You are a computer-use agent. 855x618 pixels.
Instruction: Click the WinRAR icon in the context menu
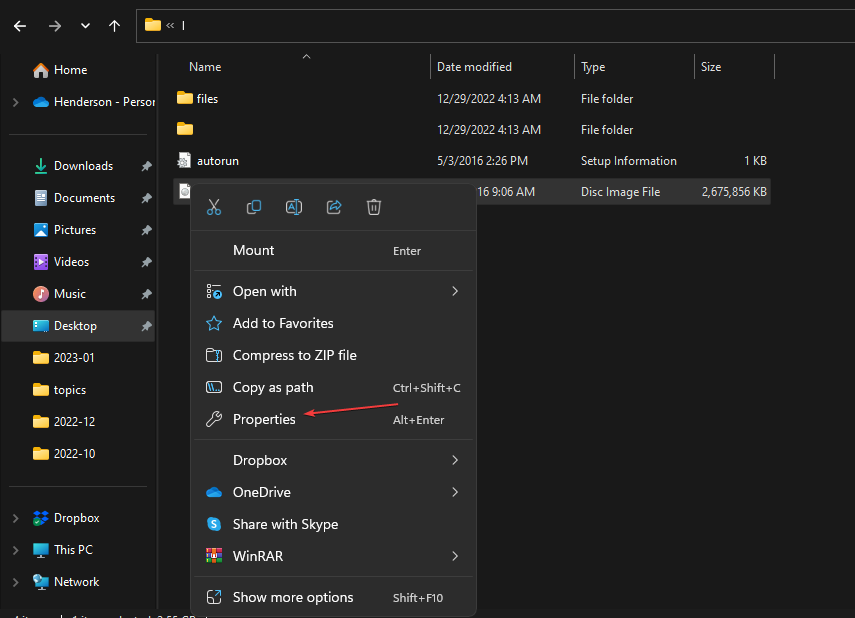tap(213, 555)
